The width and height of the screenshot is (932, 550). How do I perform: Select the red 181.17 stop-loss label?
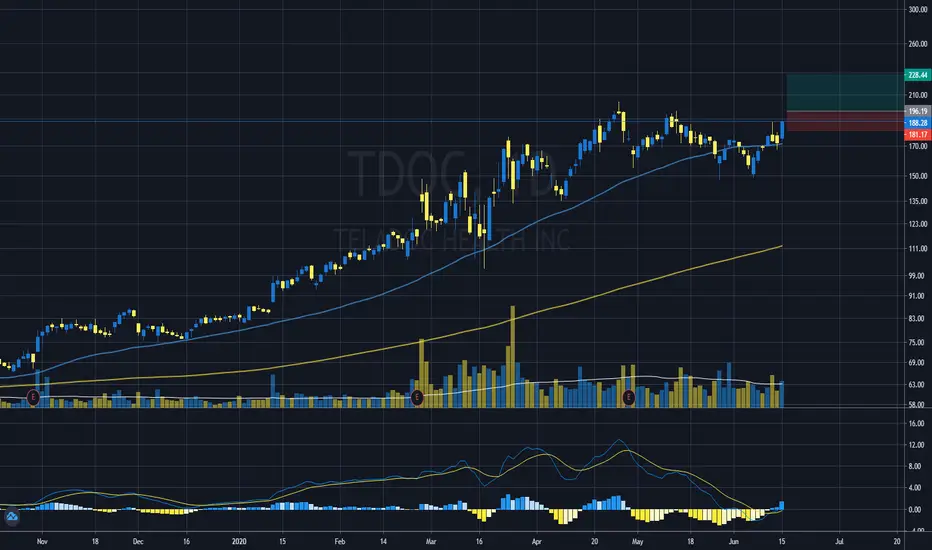[917, 135]
